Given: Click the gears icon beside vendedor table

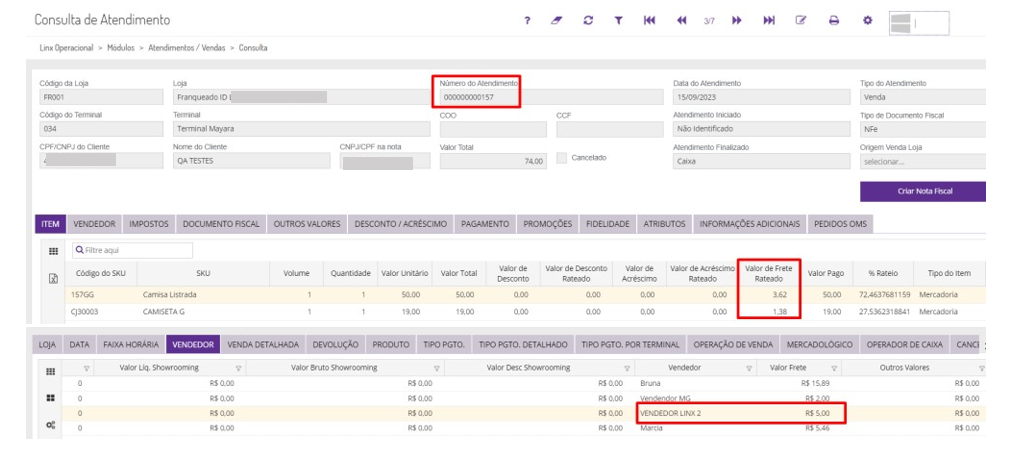Looking at the screenshot, I should pos(50,425).
